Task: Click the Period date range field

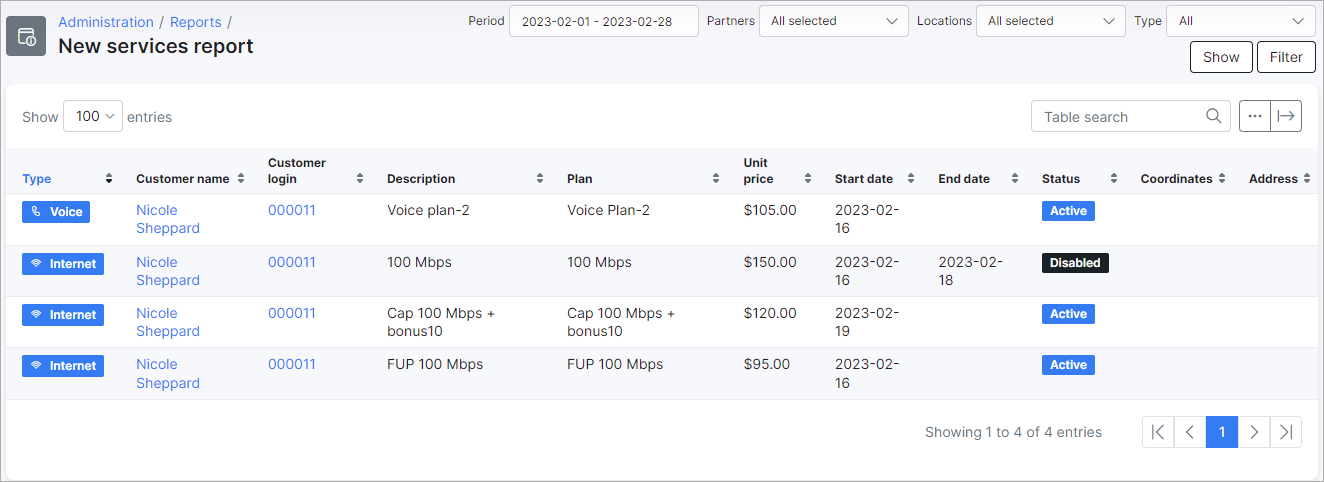Action: (604, 21)
